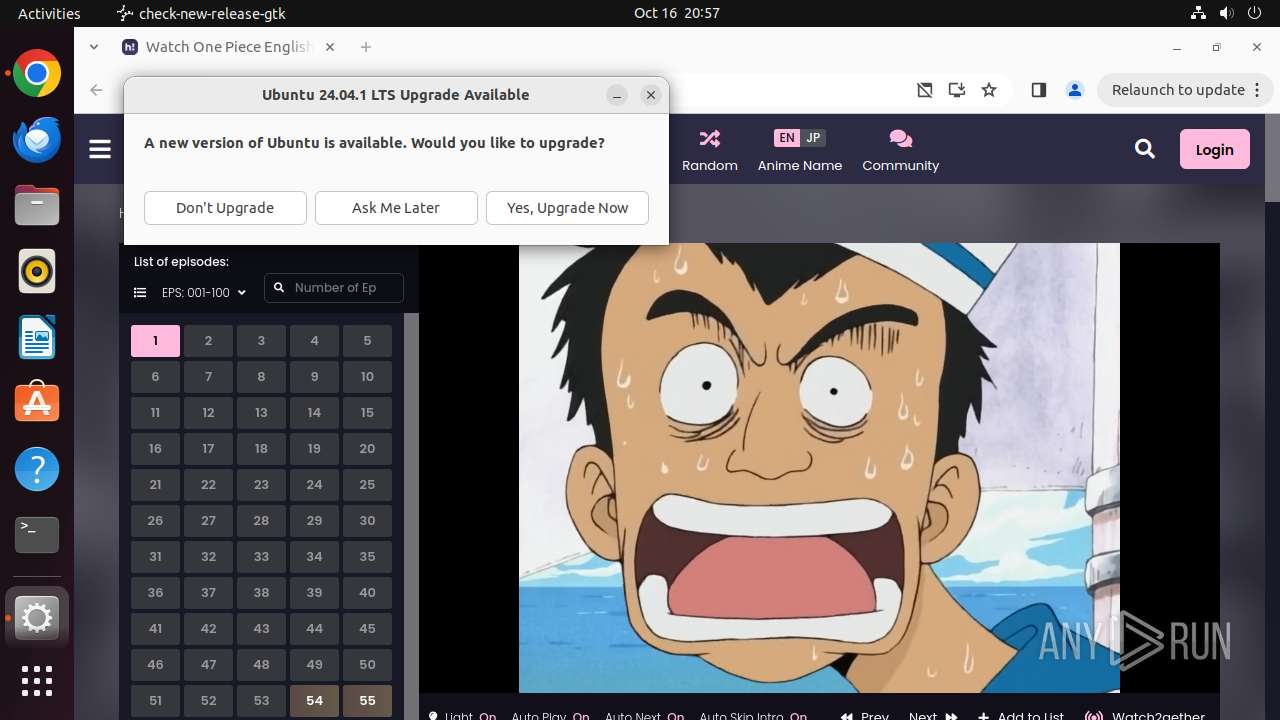Toggle the Auto Play setting
Screen dimensions: 1280x720
(550, 715)
